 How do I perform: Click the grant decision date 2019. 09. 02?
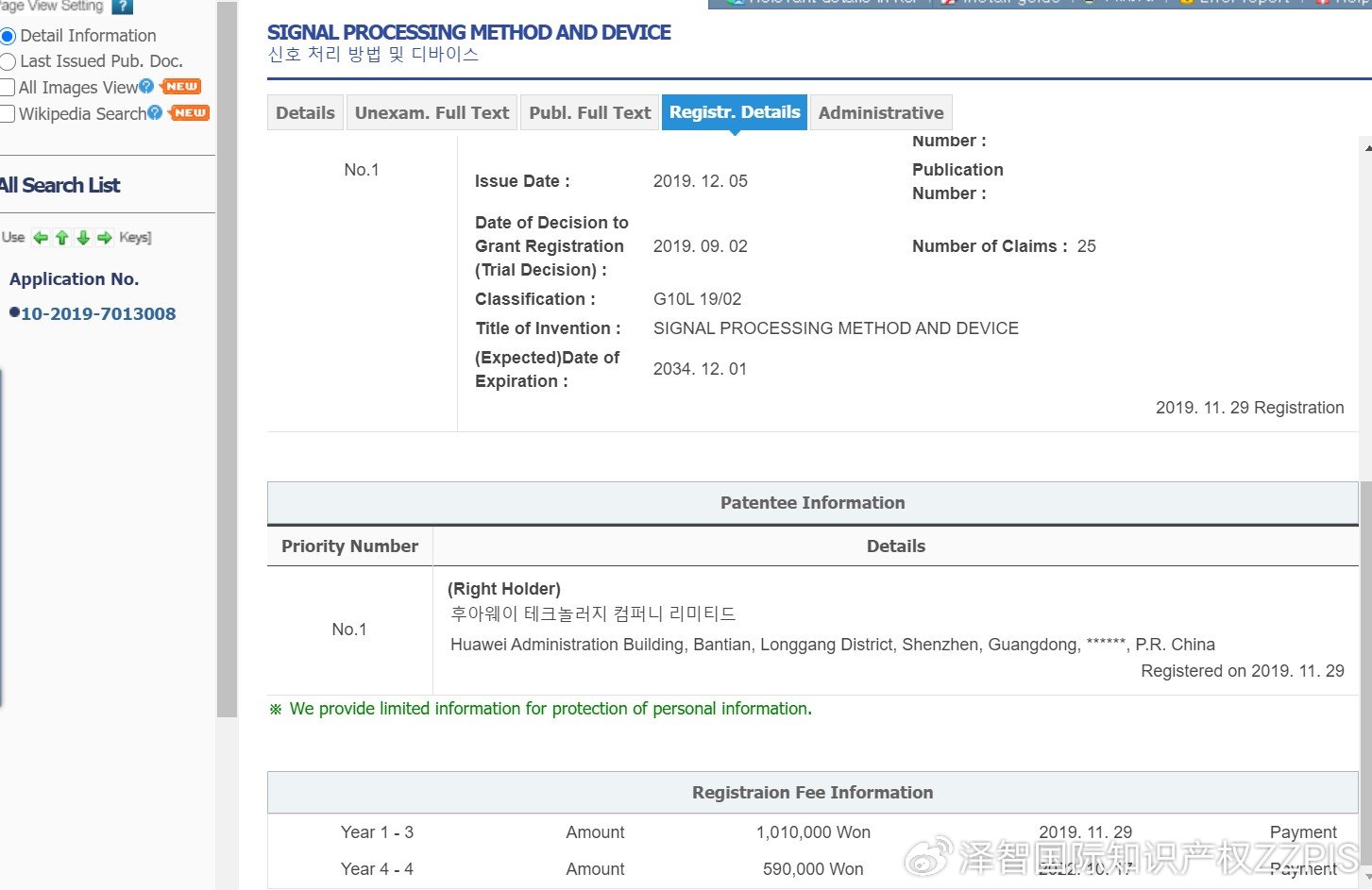(701, 246)
